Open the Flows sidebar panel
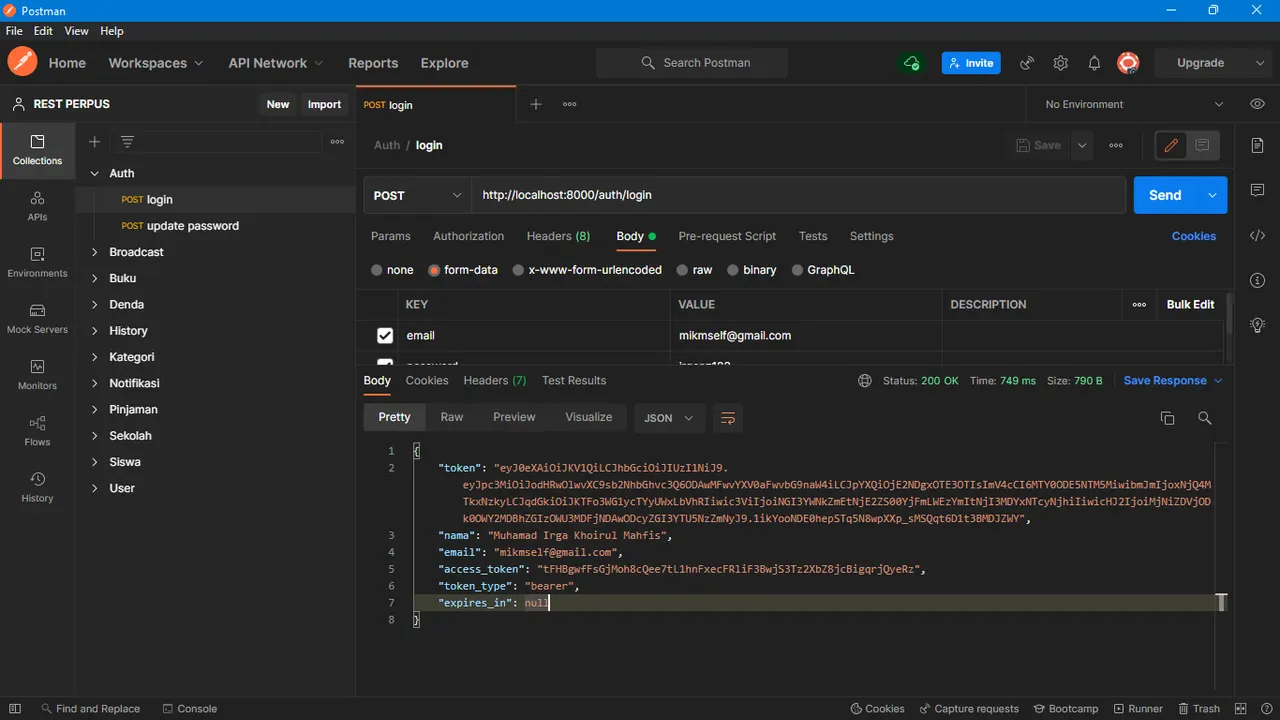The width and height of the screenshot is (1280, 720). click(x=38, y=430)
